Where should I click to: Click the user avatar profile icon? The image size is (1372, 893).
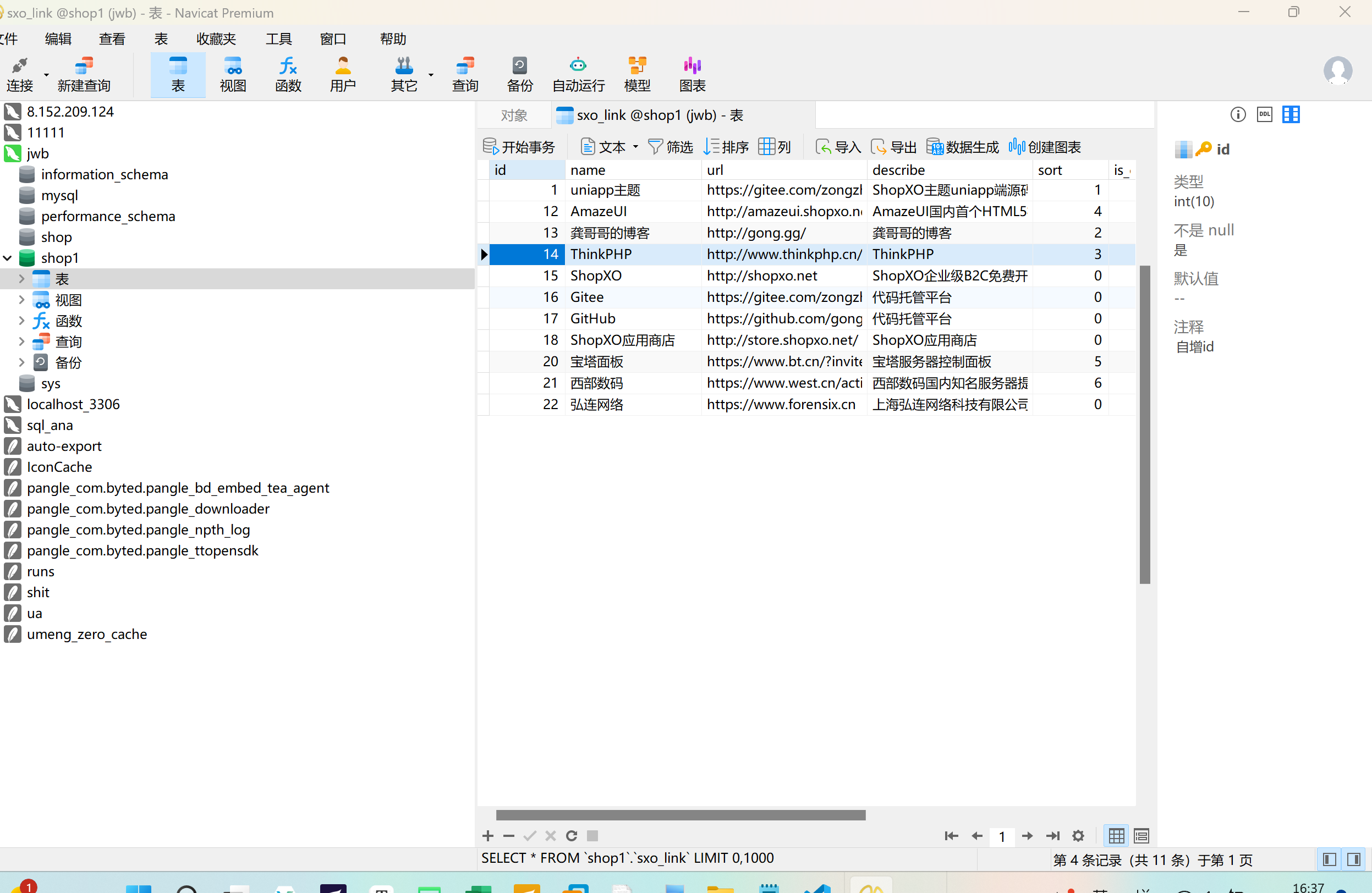click(x=1337, y=71)
